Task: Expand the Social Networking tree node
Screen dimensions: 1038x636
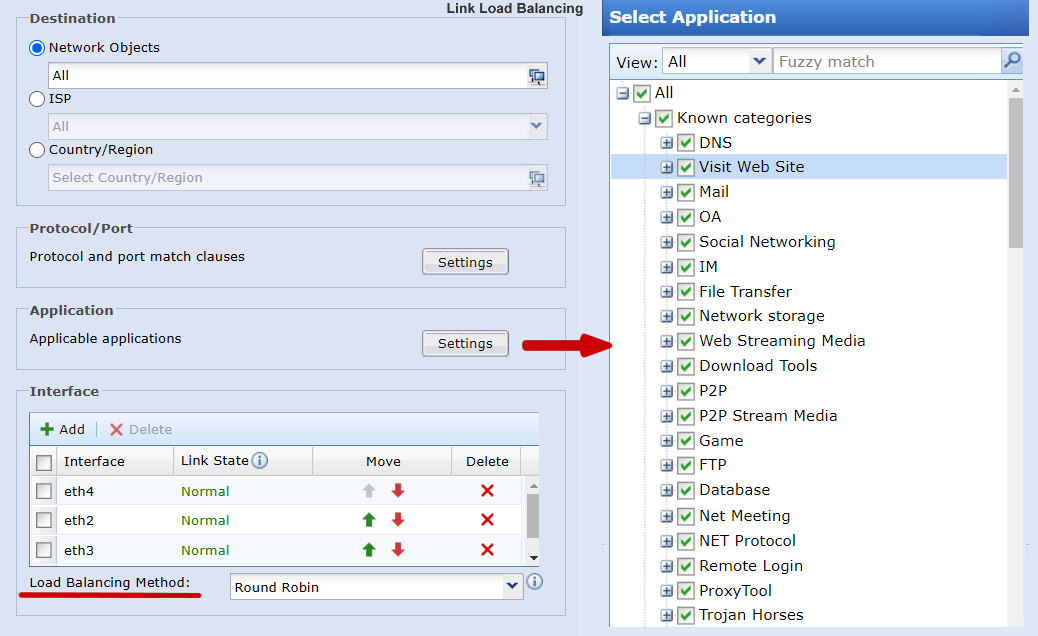Action: pos(668,241)
